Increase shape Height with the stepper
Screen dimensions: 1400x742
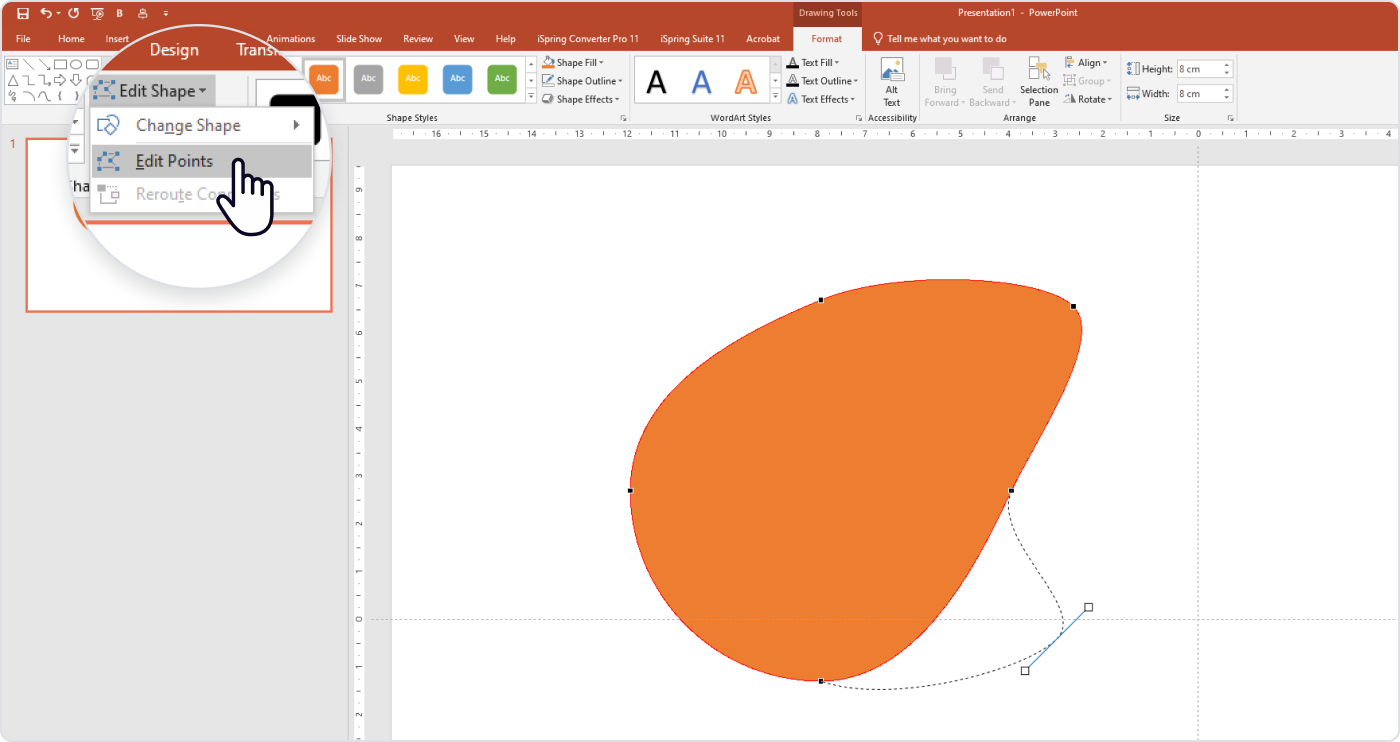point(1227,63)
